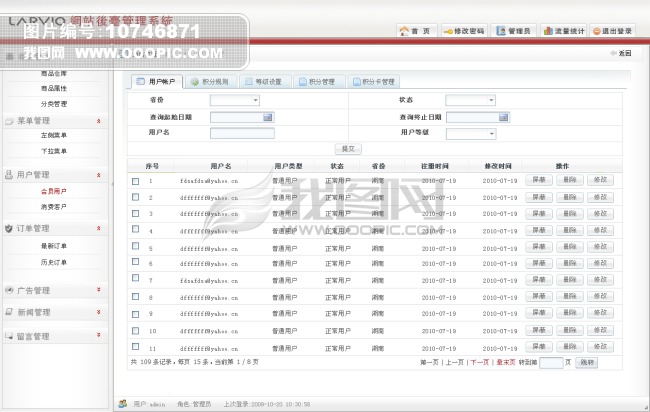Check the checkbox for row 1
The image size is (650, 412).
point(136,181)
